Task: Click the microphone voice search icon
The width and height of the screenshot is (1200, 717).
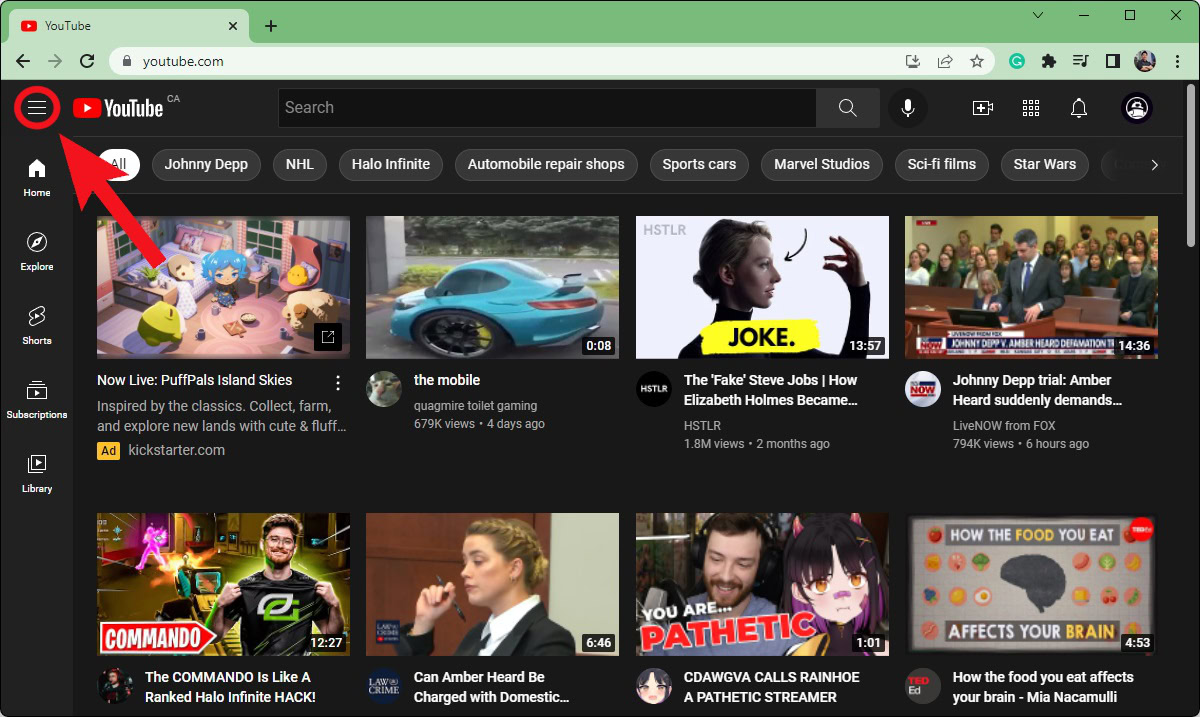Action: pos(908,108)
